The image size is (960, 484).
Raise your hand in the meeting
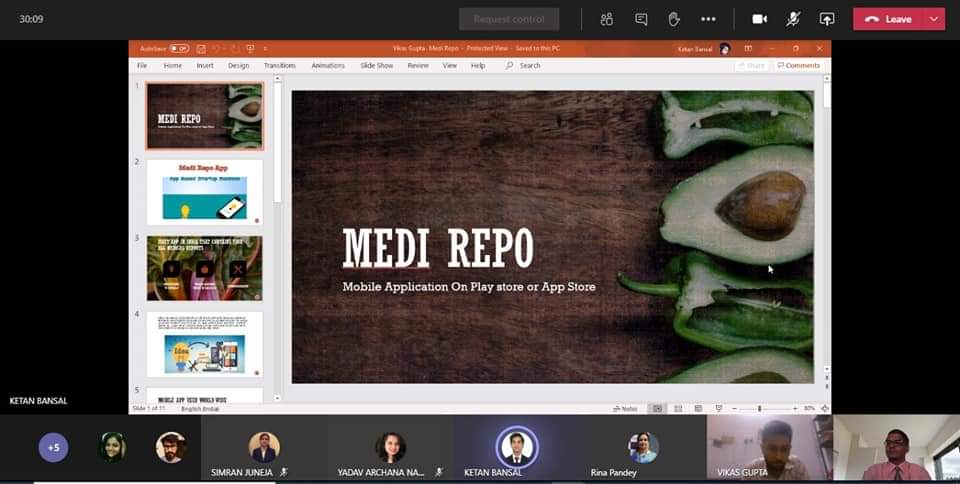tap(674, 19)
